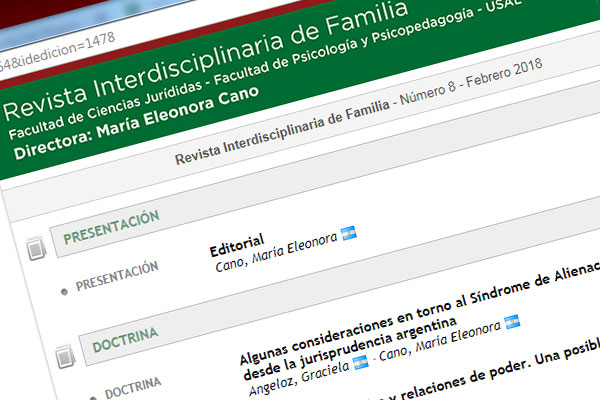Open the article mentioning 'relaciones de poder'
600x400 pixels.
click(490, 373)
